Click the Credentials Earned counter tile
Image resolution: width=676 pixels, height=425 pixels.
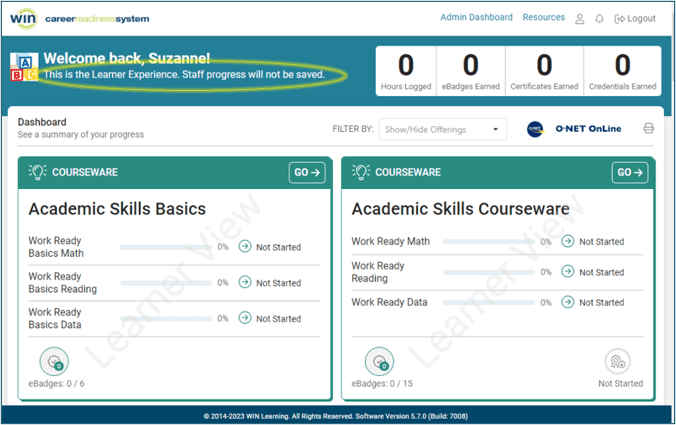pyautogui.click(x=622, y=71)
